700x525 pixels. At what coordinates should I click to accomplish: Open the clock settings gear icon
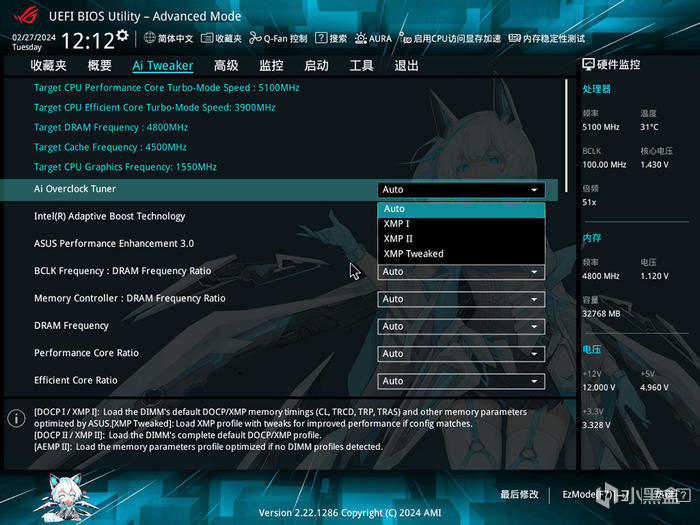pyautogui.click(x=122, y=35)
